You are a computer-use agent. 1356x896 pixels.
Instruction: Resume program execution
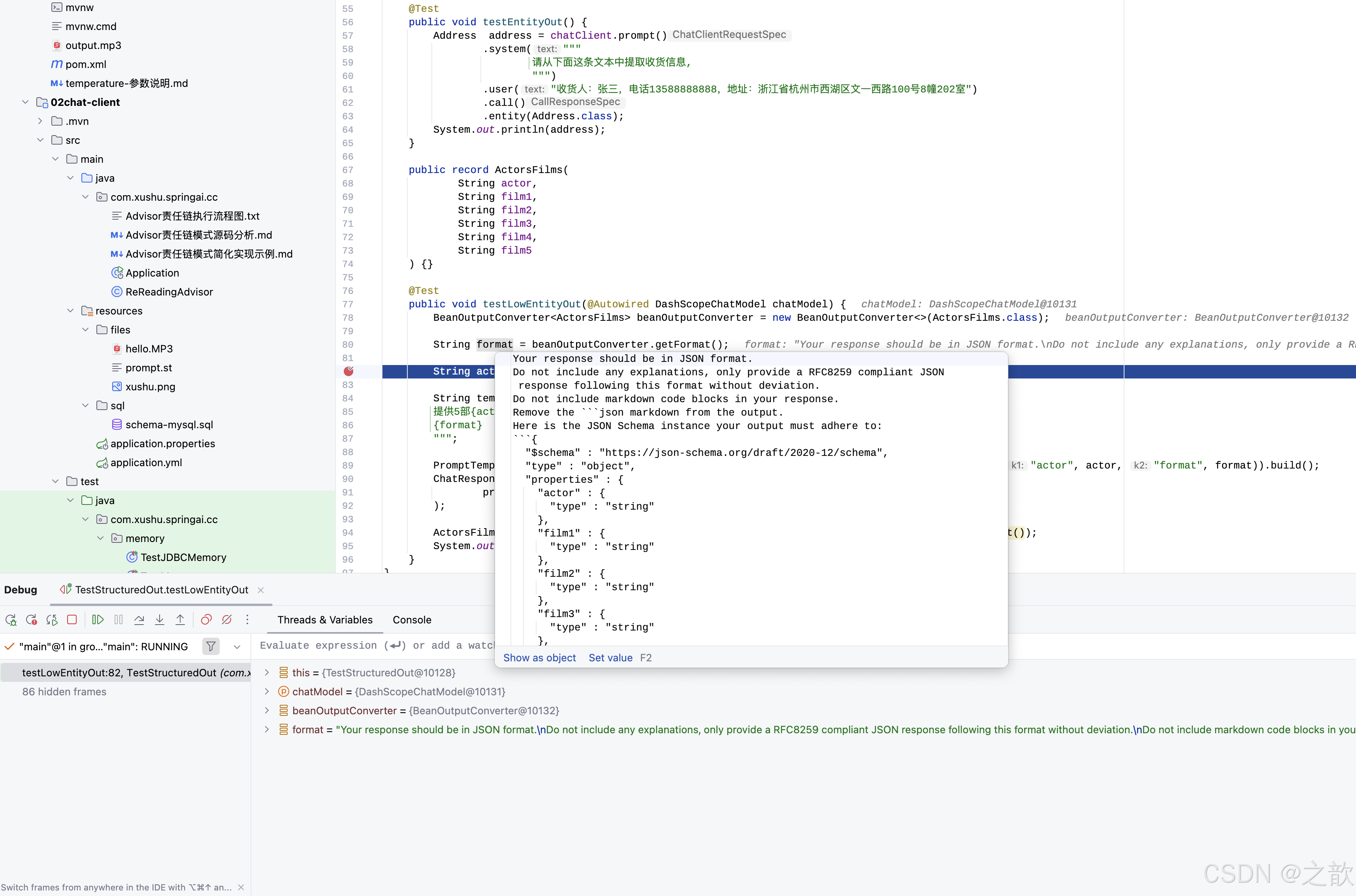[98, 619]
